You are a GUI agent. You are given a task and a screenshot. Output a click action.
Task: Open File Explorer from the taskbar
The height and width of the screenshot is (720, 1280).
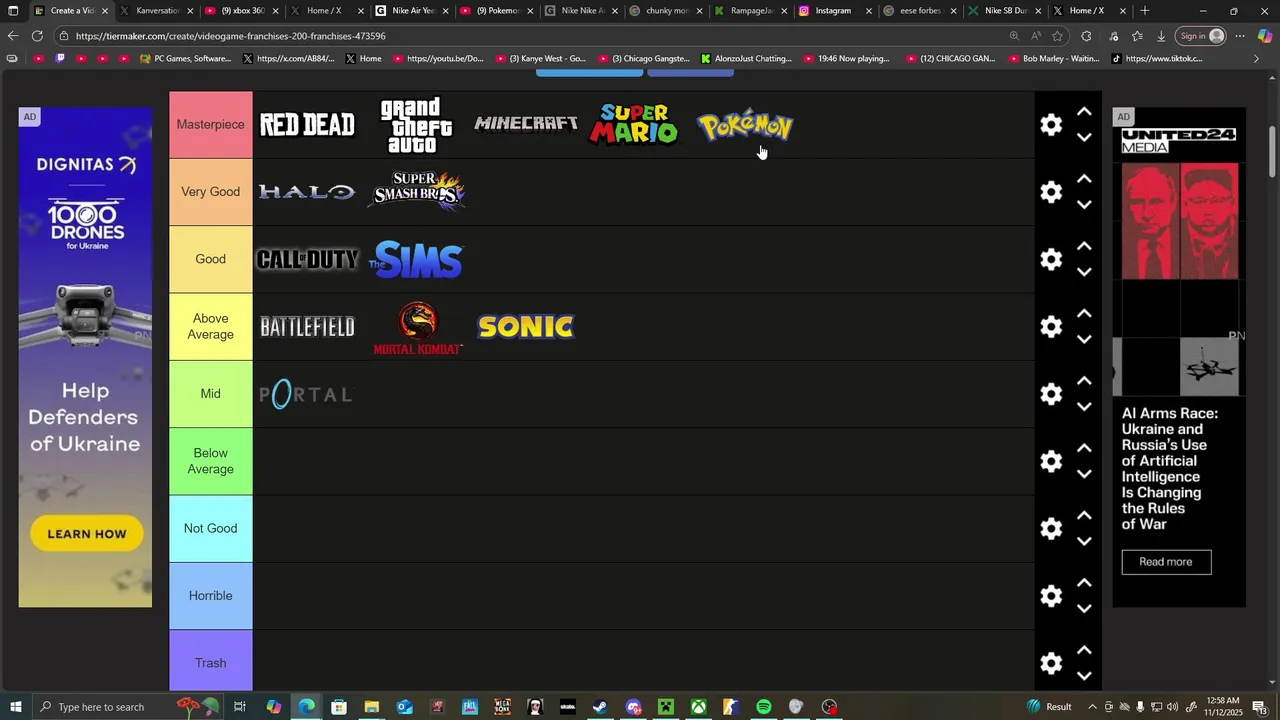[x=371, y=707]
